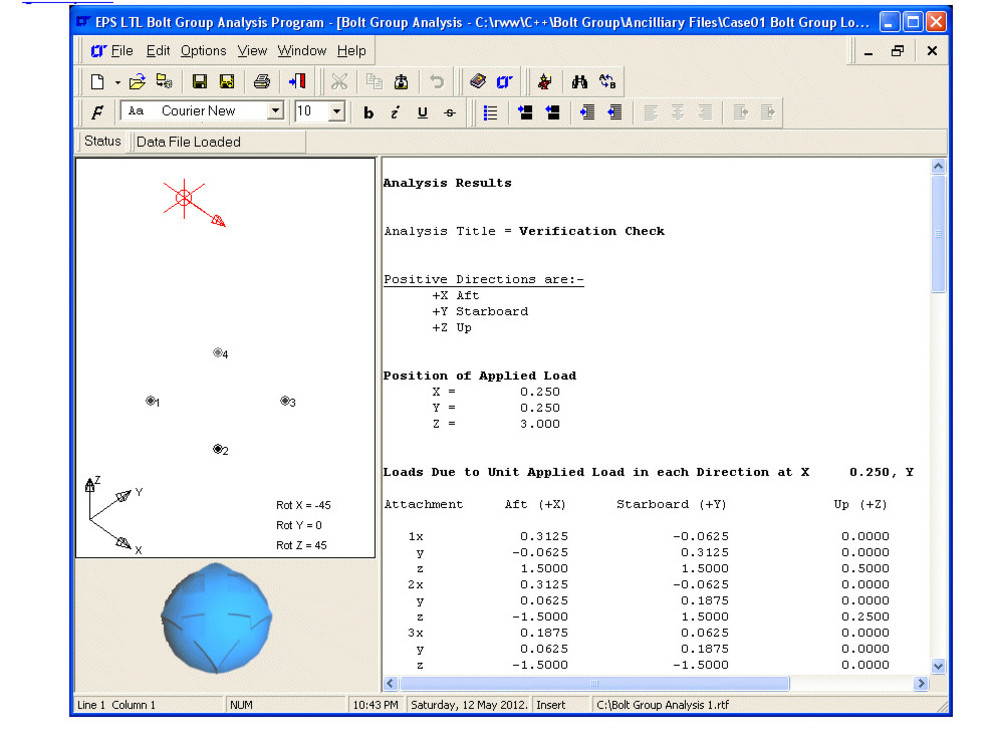Click the Insert indicator in status bar
Viewport: 990px width, 738px height.
(551, 705)
